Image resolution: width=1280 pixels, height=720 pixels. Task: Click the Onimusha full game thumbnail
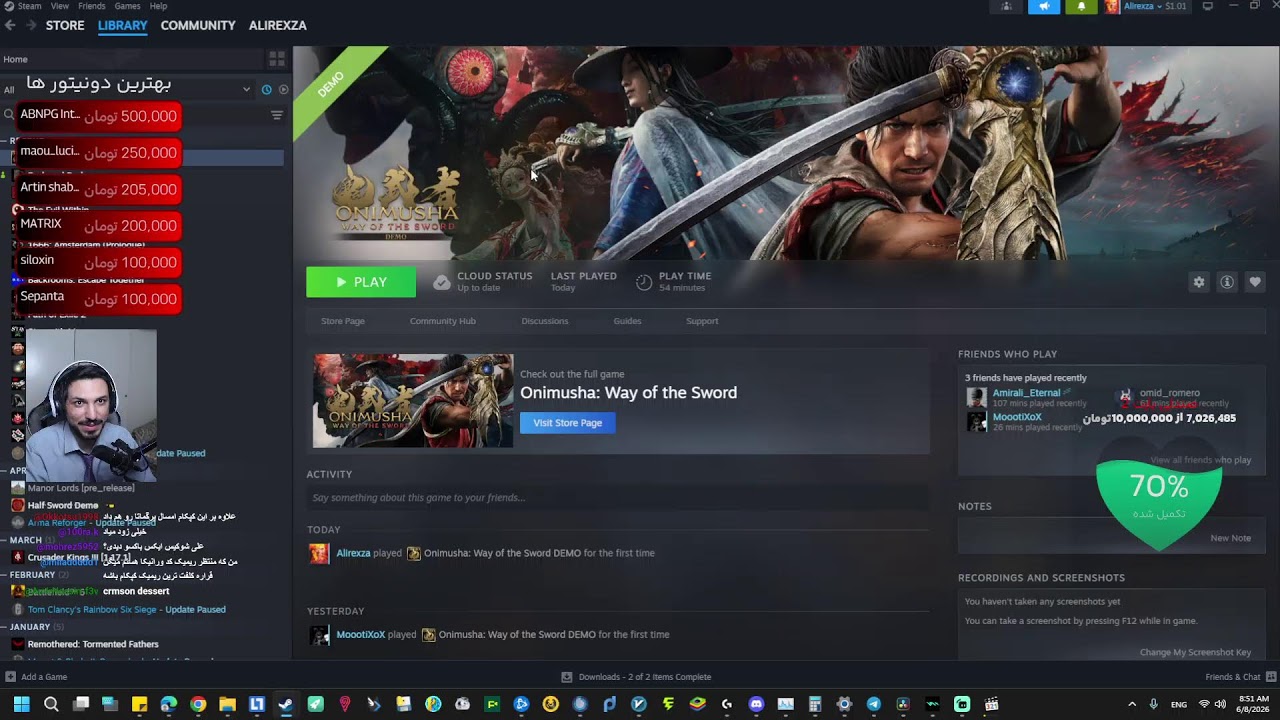[413, 401]
